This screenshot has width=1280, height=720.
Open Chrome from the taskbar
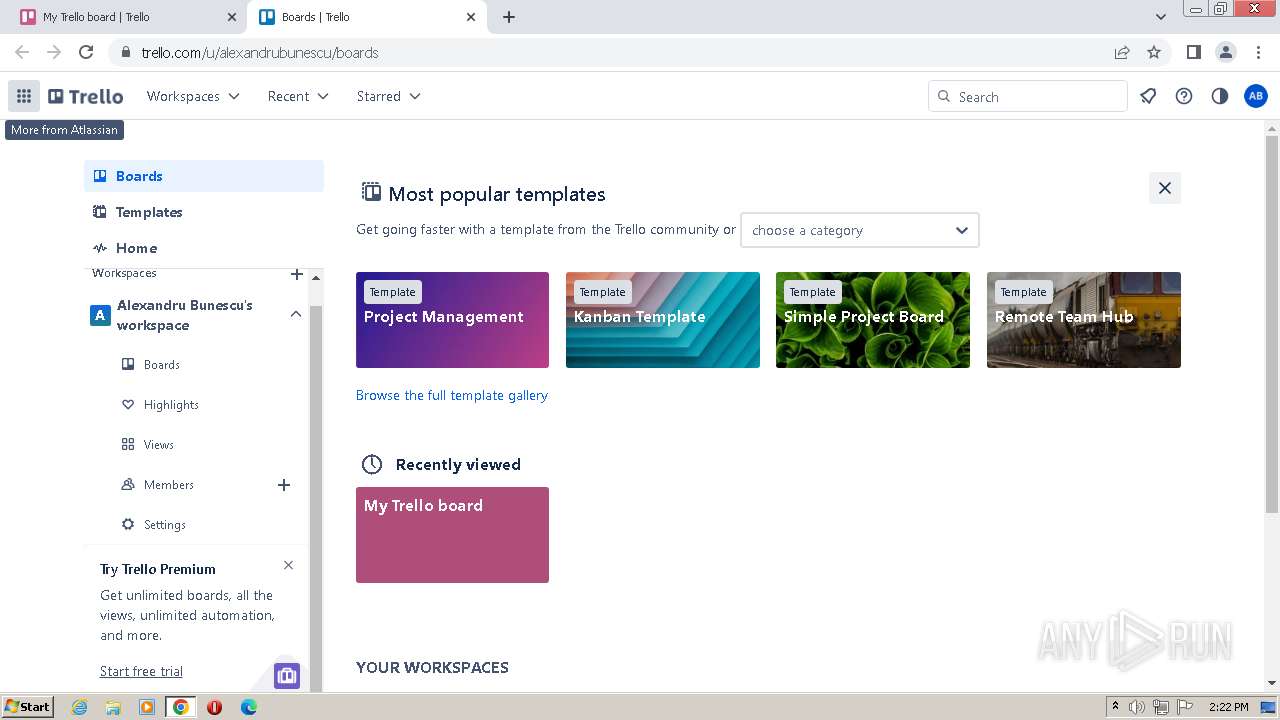(180, 707)
